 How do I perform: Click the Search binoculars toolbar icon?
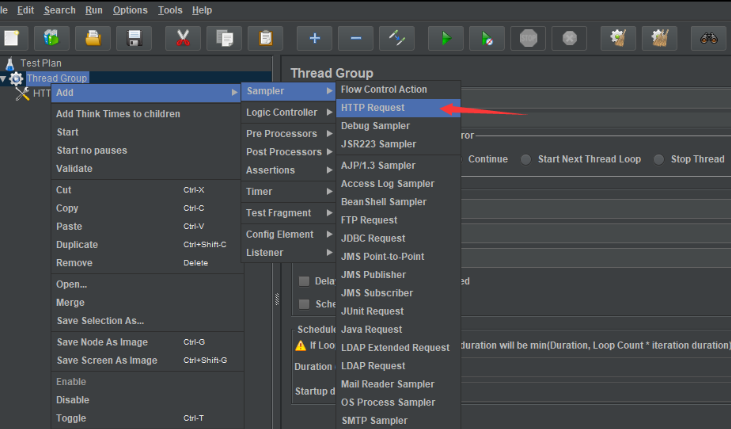point(709,38)
